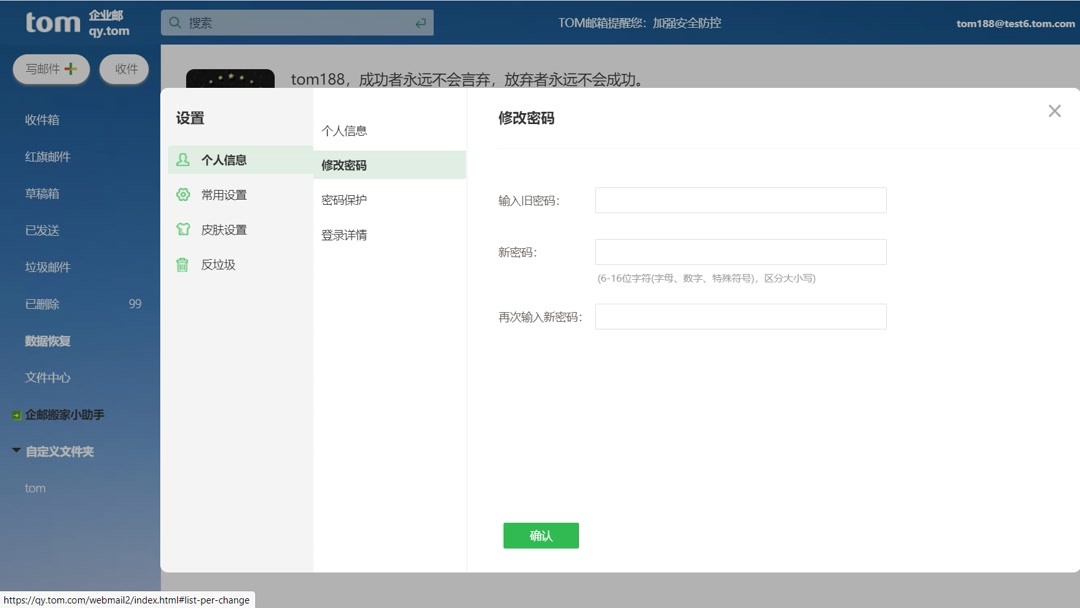Open 常用设置 via the gear icon
This screenshot has height=608, width=1080.
point(183,194)
